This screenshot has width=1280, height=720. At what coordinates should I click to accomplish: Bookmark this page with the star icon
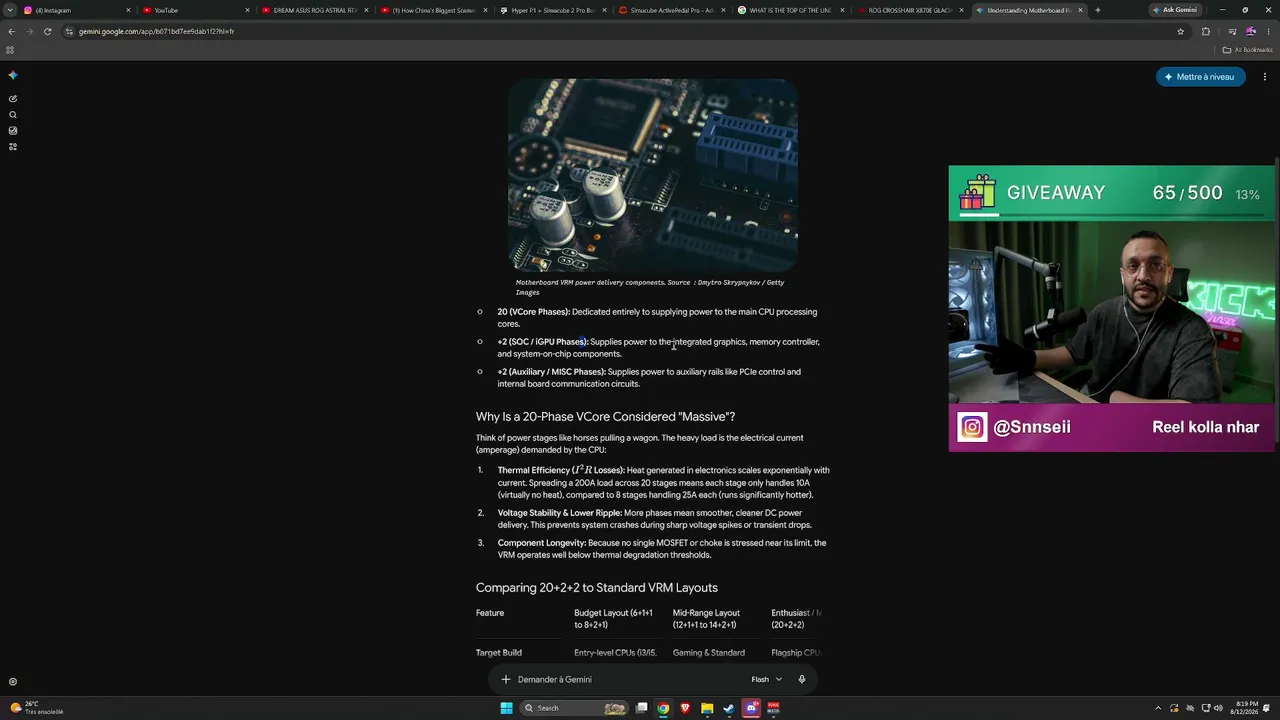point(1181,31)
